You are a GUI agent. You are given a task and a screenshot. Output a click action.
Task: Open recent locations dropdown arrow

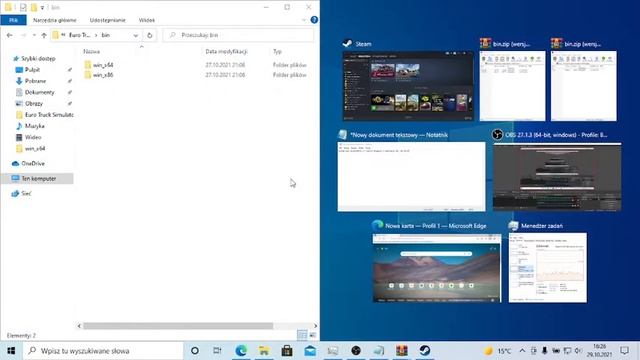tap(34, 36)
